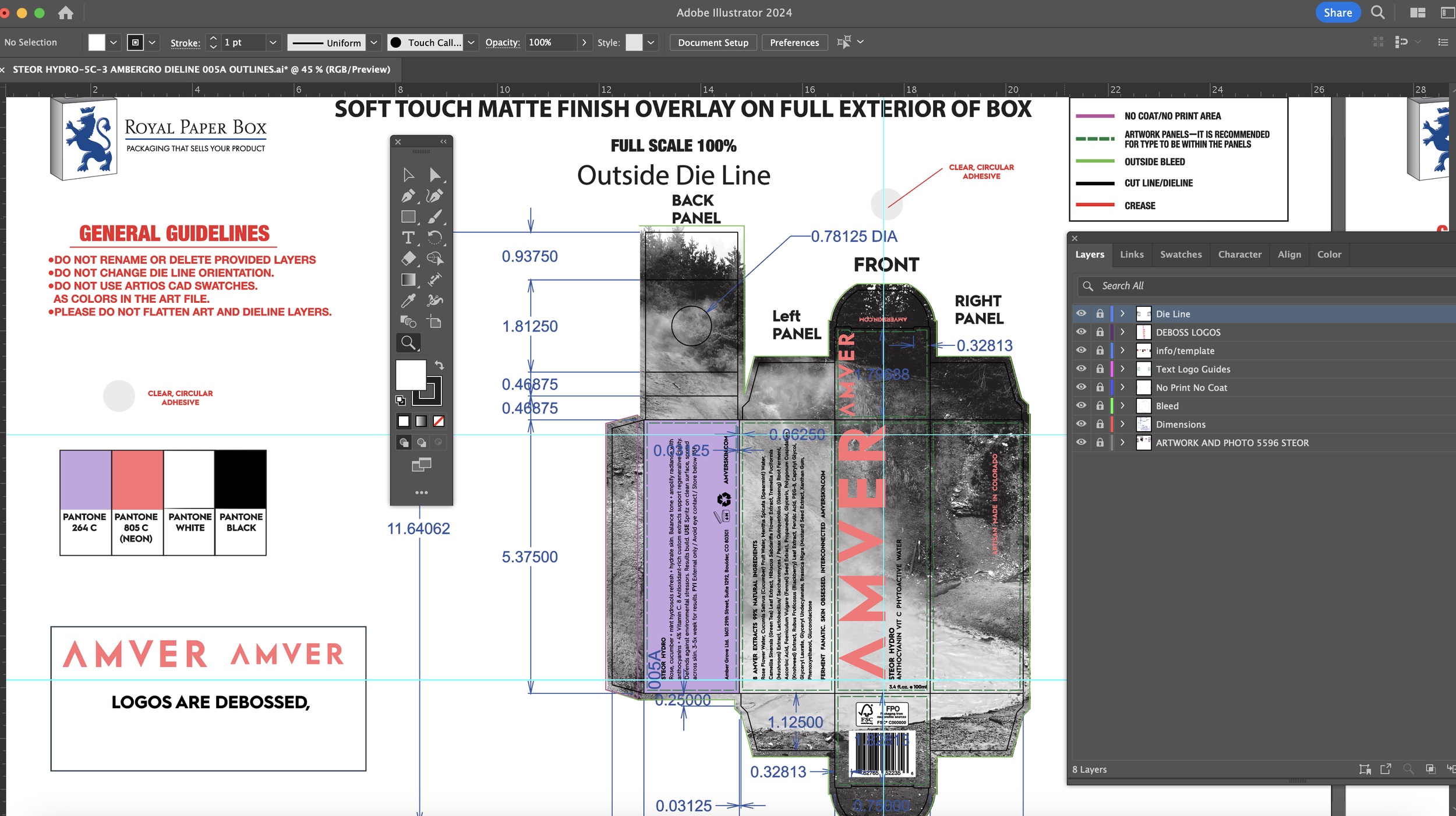Click the Opacity panel link
Image resolution: width=1456 pixels, height=816 pixels.
(x=502, y=43)
